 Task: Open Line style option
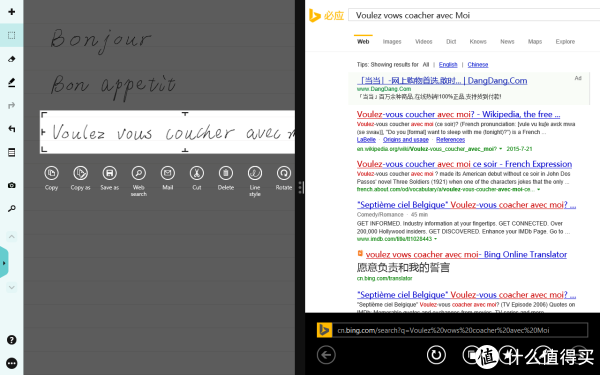point(255,173)
